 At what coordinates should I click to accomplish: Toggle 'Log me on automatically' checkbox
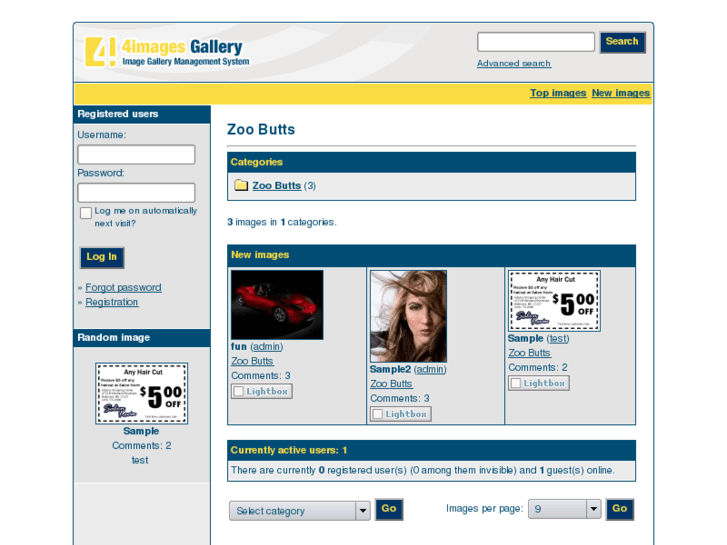tap(86, 213)
